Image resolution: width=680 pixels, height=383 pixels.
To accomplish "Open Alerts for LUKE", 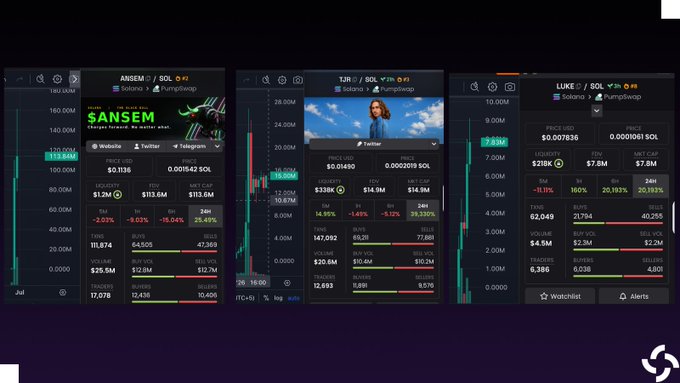I will [634, 296].
